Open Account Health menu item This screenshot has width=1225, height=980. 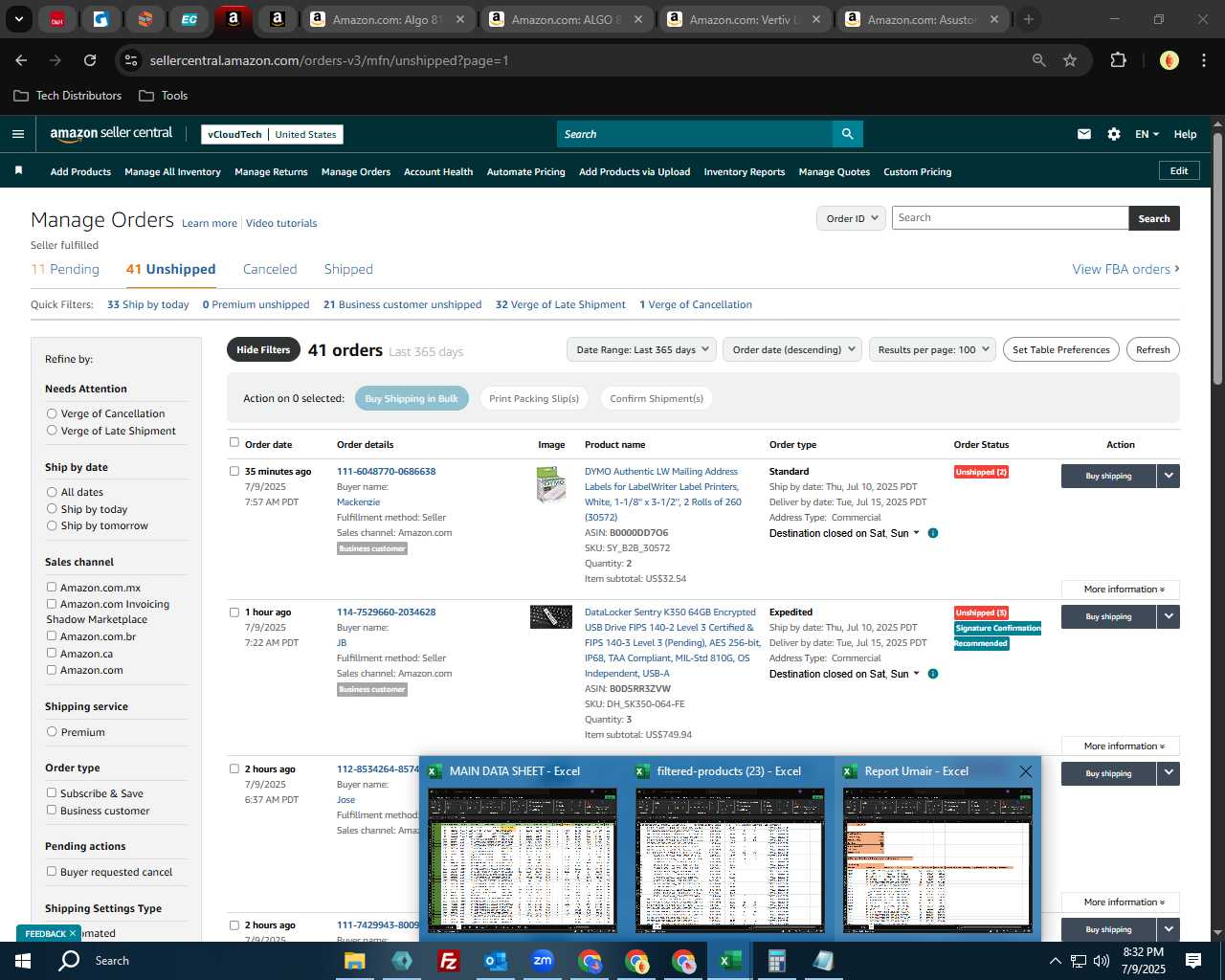pos(438,172)
